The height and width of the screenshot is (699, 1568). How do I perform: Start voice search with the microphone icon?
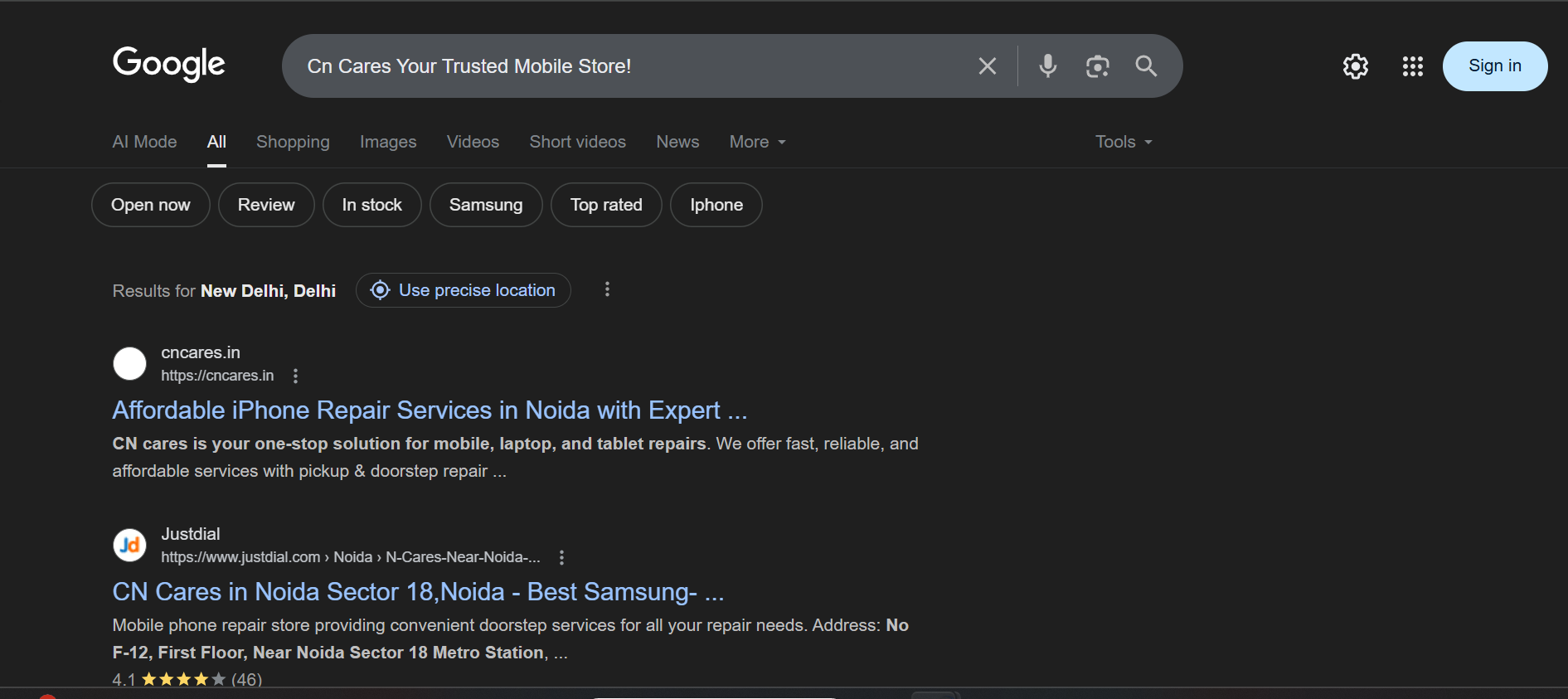(1047, 66)
